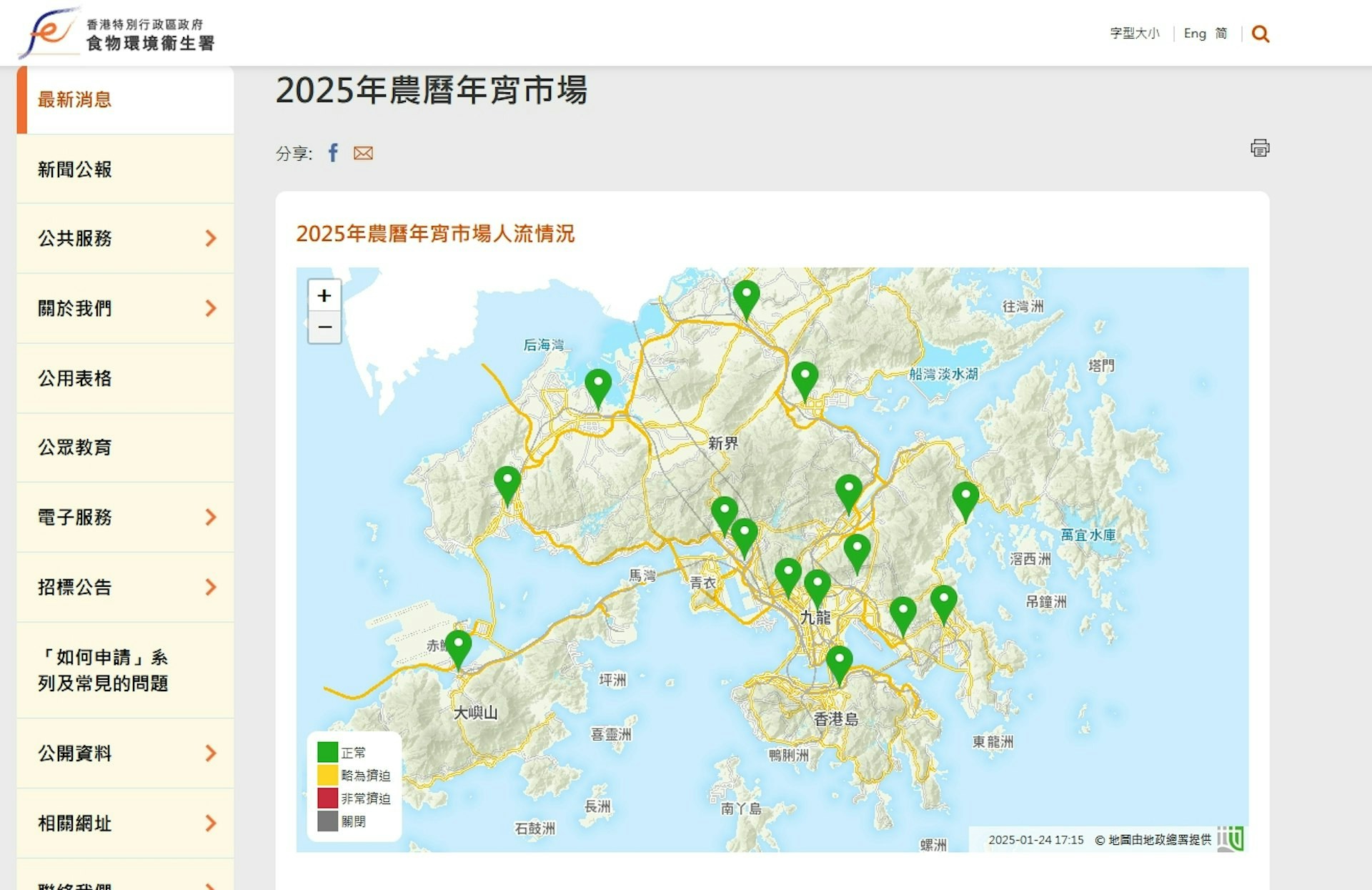Print the page using printer icon
This screenshot has width=1372, height=890.
point(1261,149)
